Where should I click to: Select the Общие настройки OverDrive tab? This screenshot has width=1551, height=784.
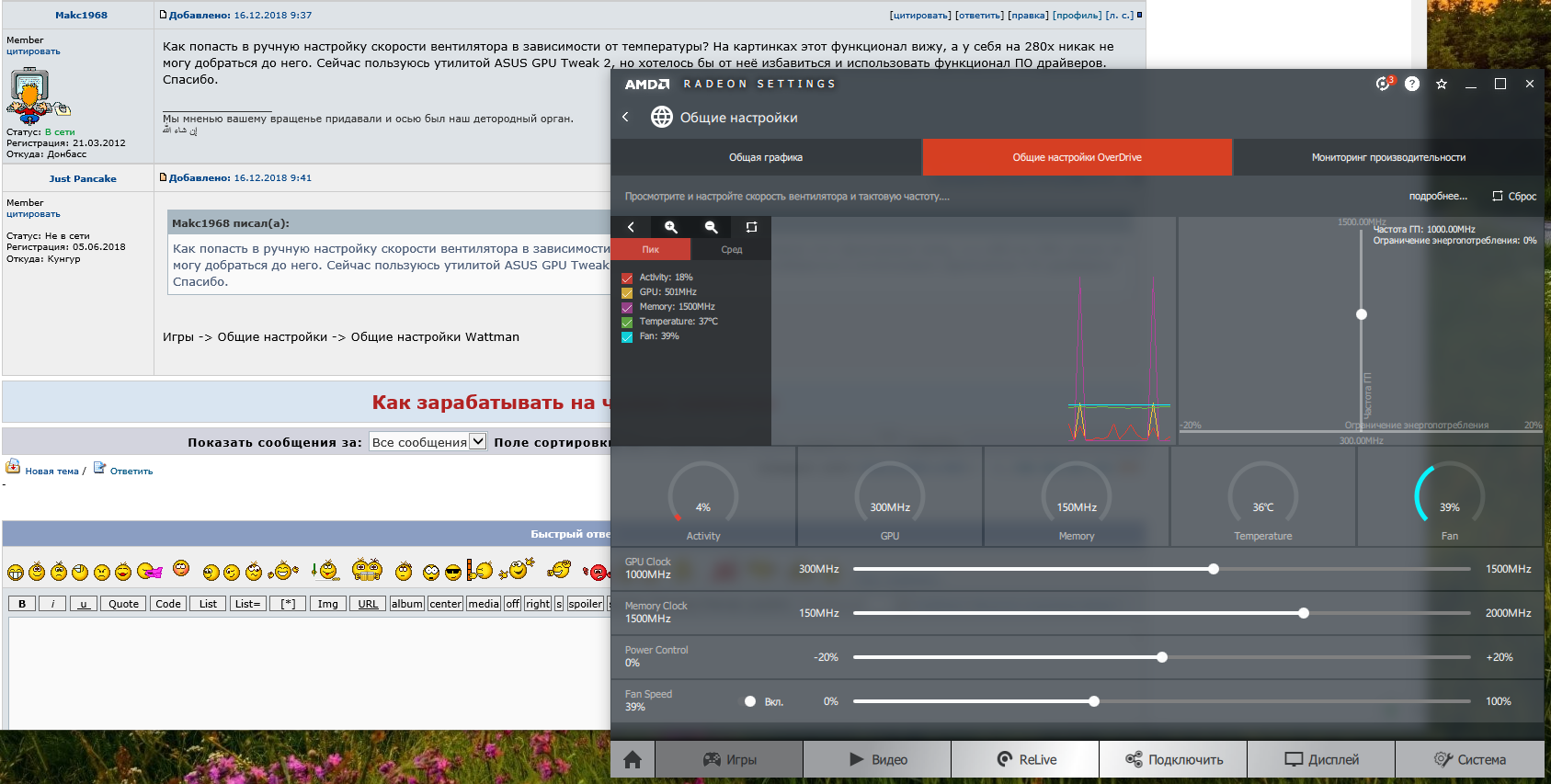point(1078,157)
